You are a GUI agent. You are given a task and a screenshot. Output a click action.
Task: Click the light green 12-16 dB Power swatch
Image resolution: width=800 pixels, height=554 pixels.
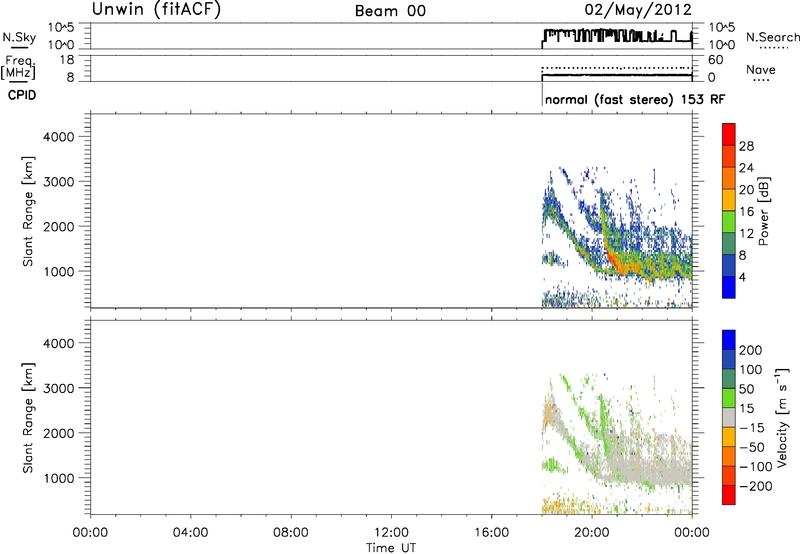pos(729,222)
